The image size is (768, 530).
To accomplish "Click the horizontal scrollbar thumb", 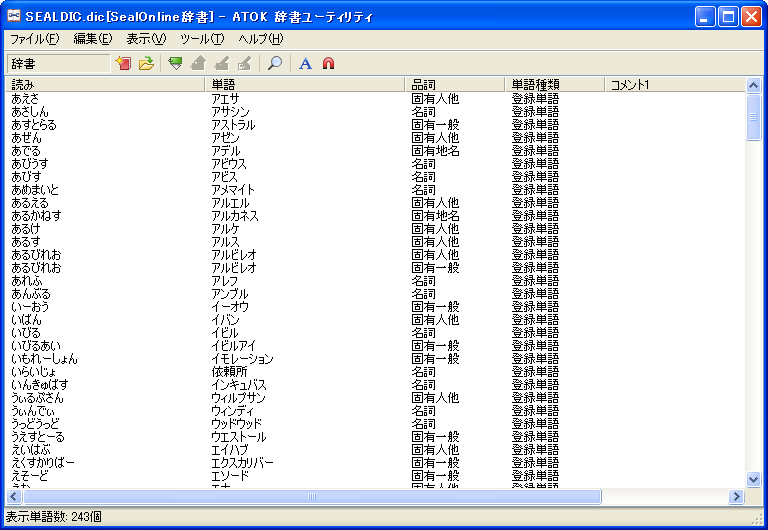I will point(312,496).
